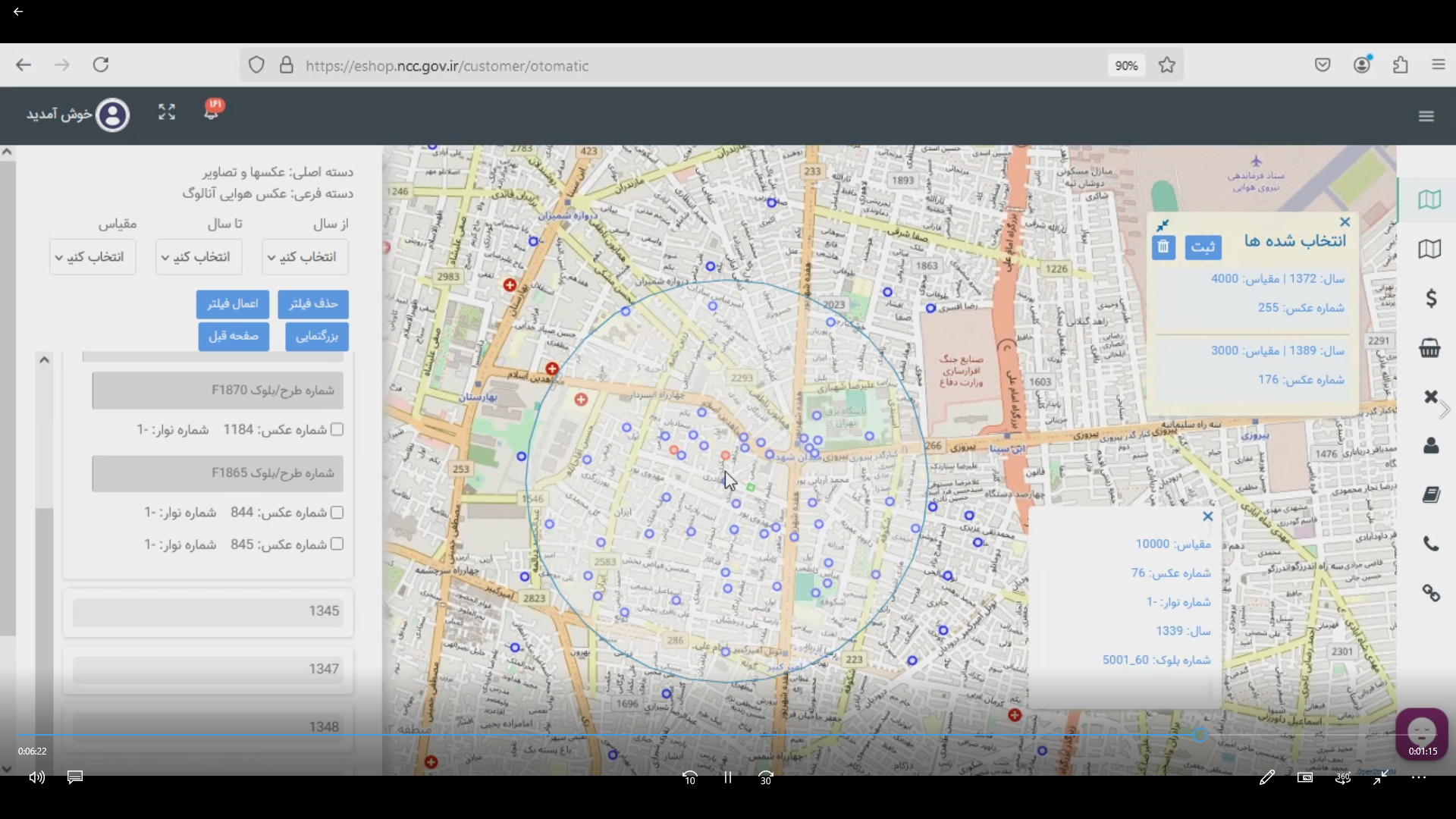Open the Firefox hamburger application menu
Viewport: 1456px width, 819px height.
point(1439,65)
